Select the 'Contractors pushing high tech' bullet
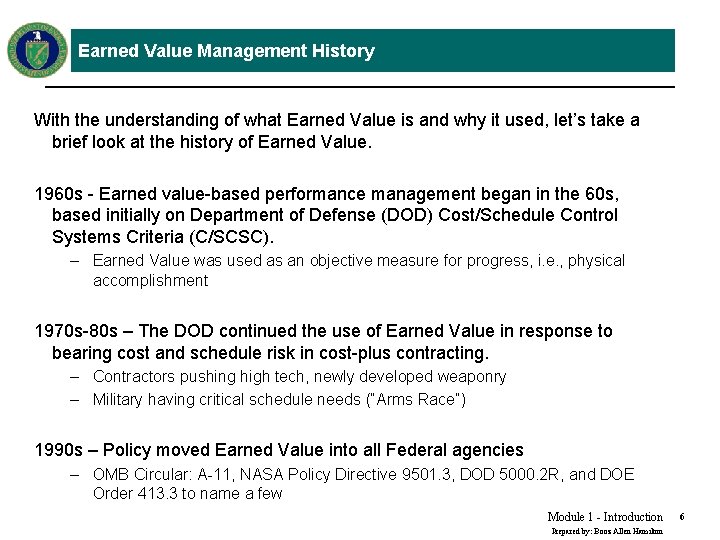This screenshot has width=720, height=540. [299, 377]
